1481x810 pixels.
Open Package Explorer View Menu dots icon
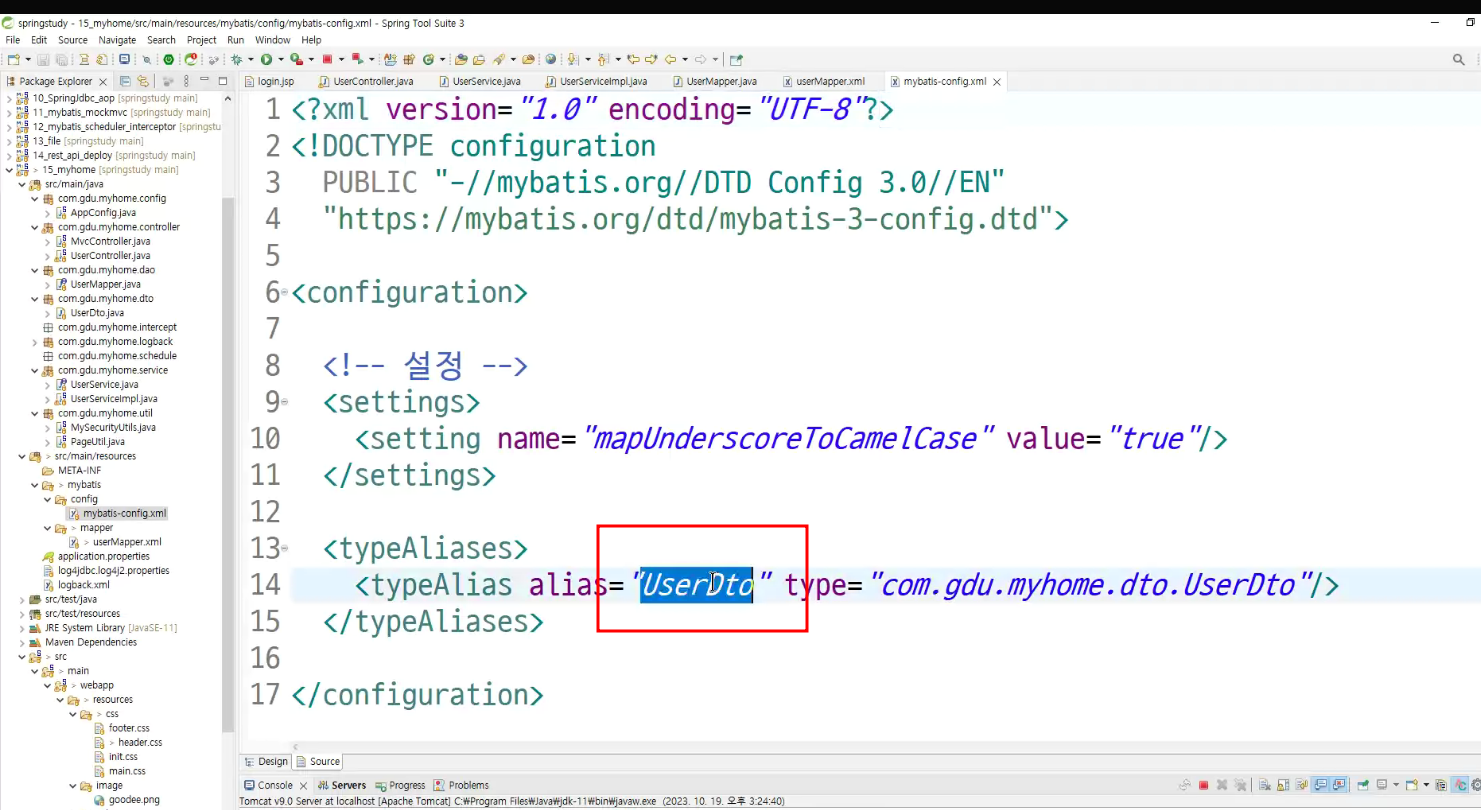click(186, 81)
